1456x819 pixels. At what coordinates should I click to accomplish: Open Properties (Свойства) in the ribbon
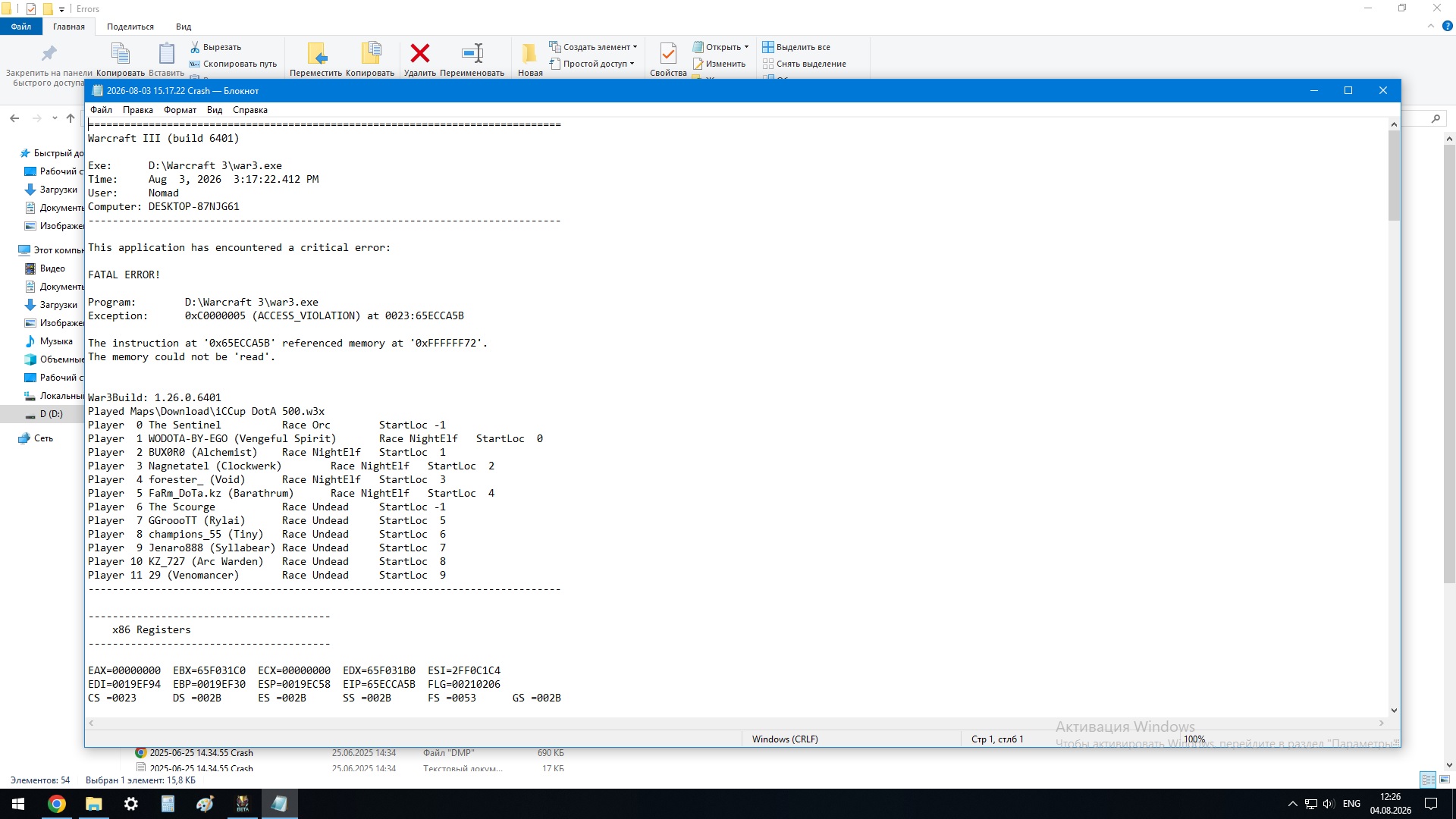coord(668,53)
